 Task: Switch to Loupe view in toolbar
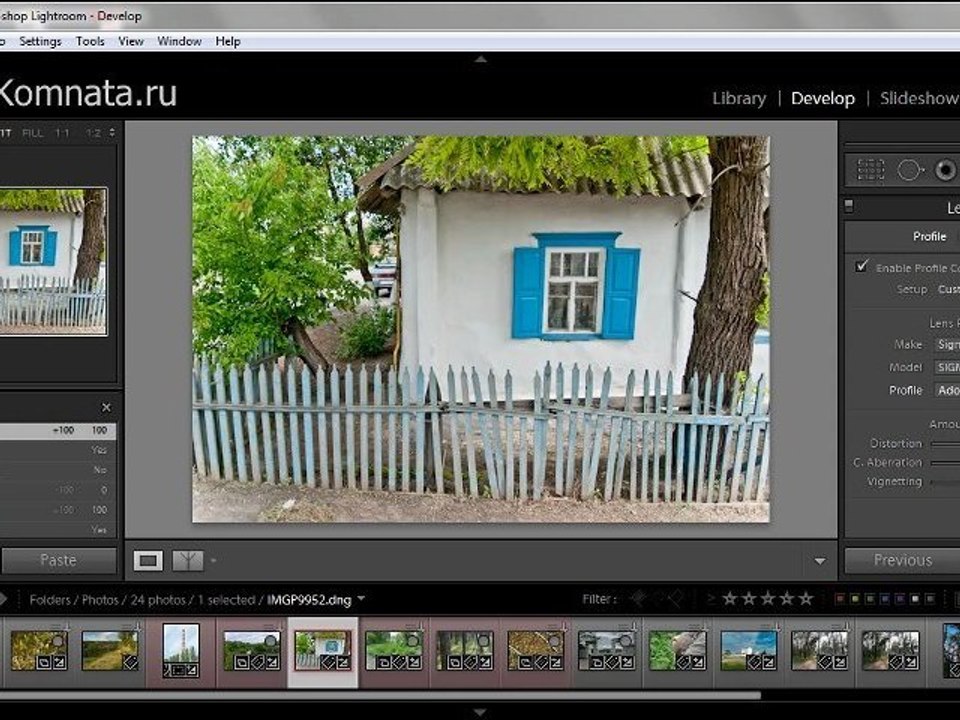(148, 560)
